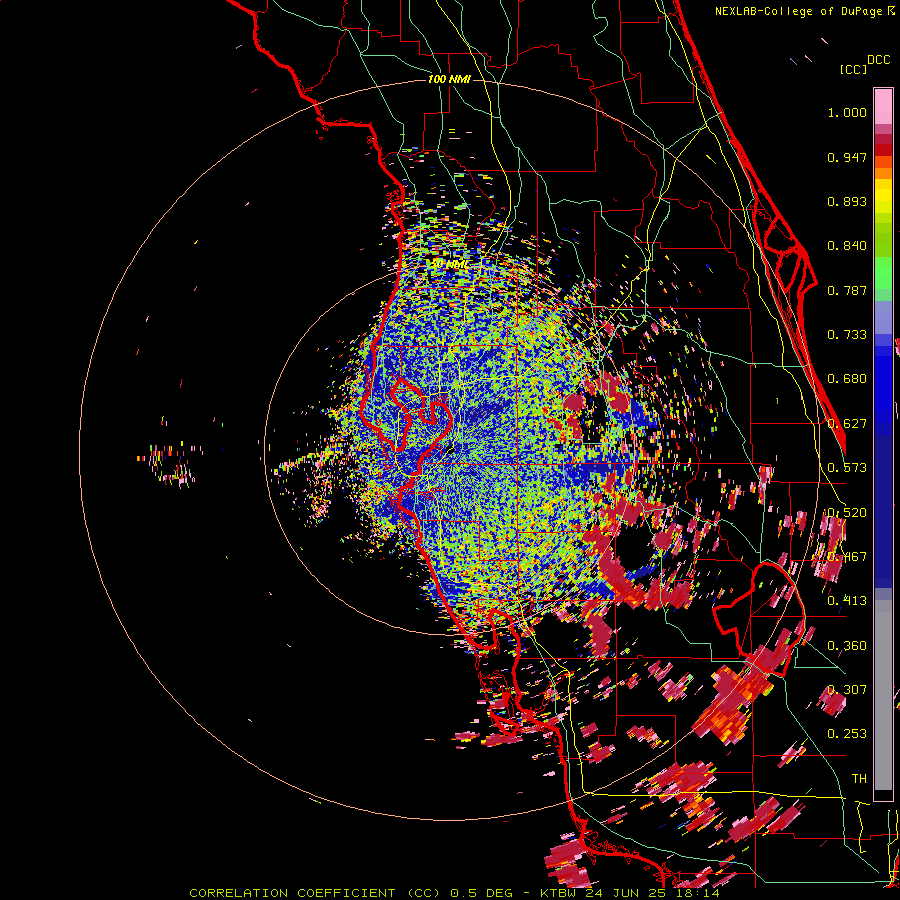Select the 0.787 scale value
This screenshot has height=900, width=900.
(847, 290)
